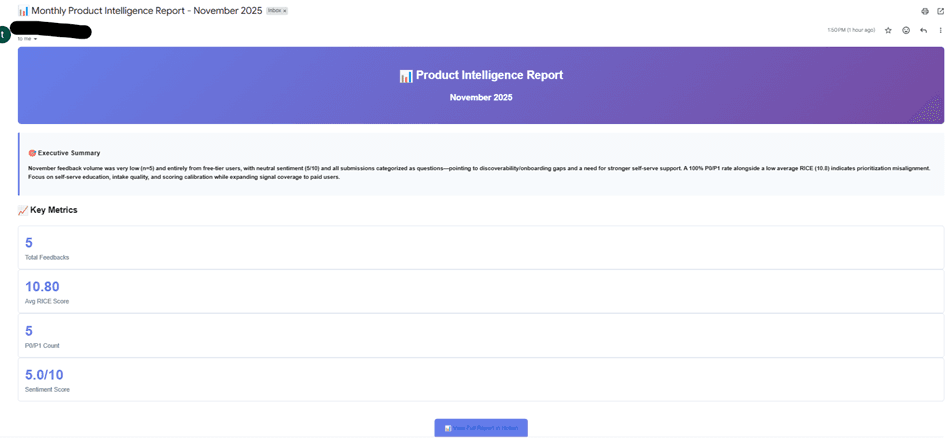The image size is (945, 443).
Task: Open email in new window icon
Action: (x=939, y=11)
